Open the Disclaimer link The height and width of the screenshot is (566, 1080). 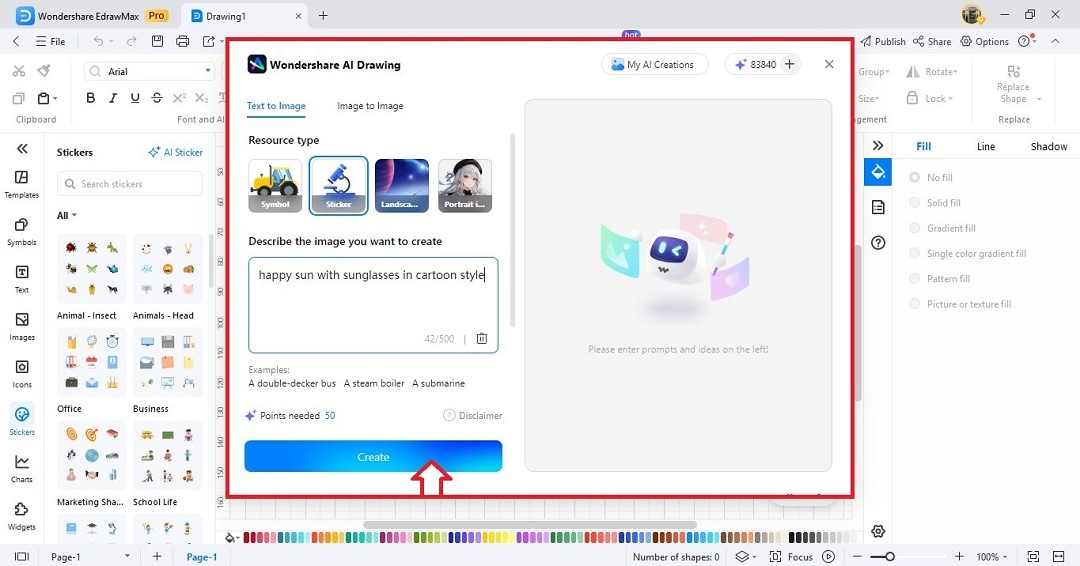coord(472,415)
